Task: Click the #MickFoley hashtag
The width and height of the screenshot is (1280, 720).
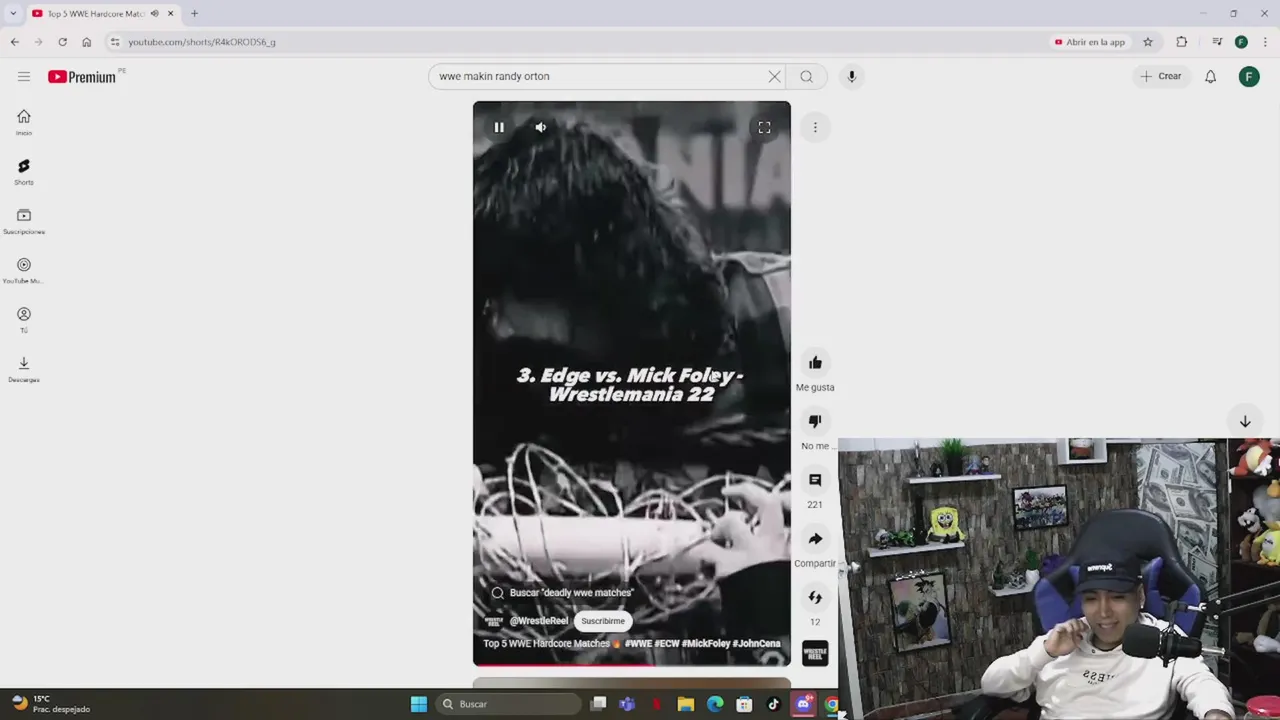Action: coord(706,644)
